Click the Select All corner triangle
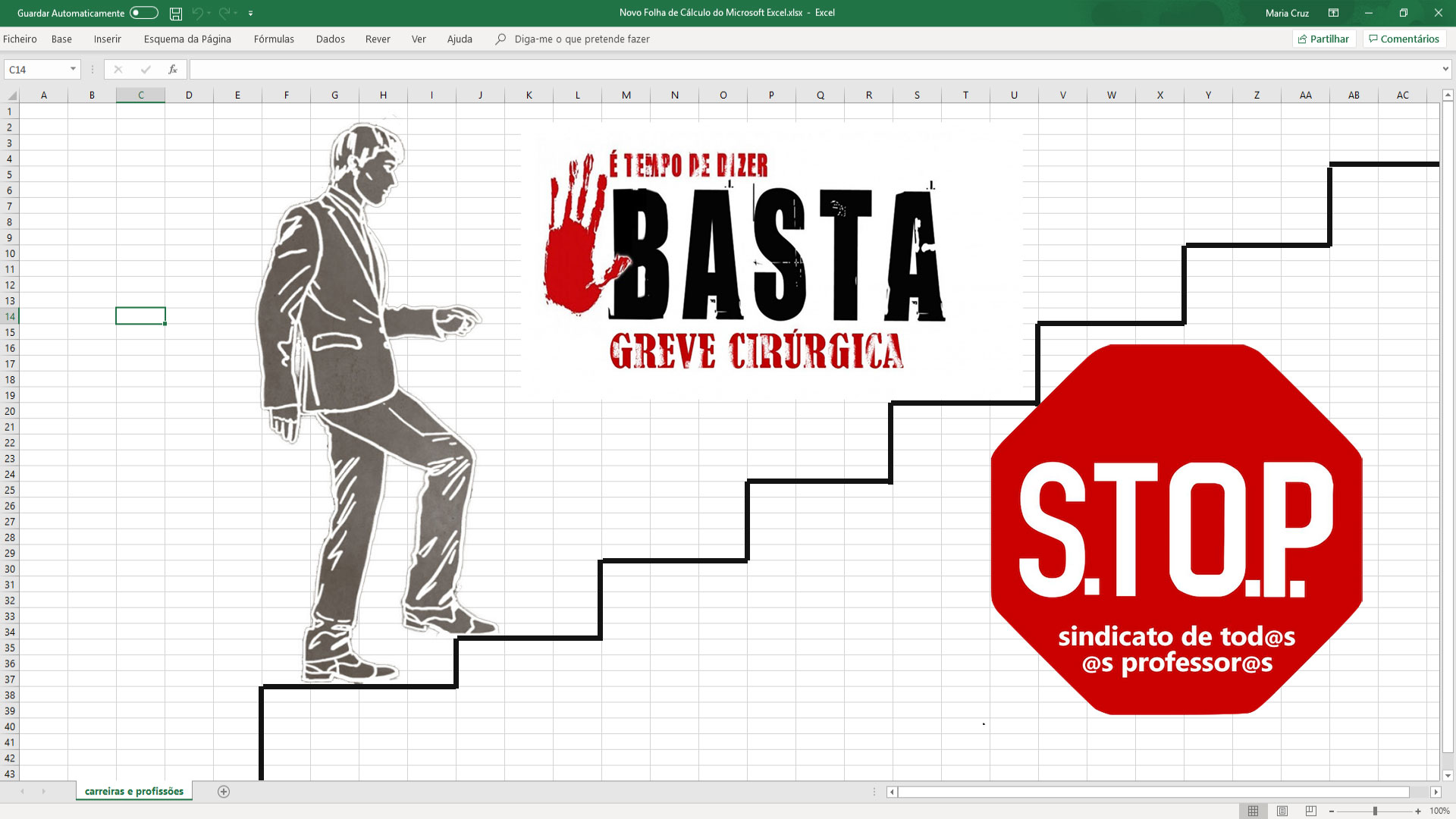 12,95
